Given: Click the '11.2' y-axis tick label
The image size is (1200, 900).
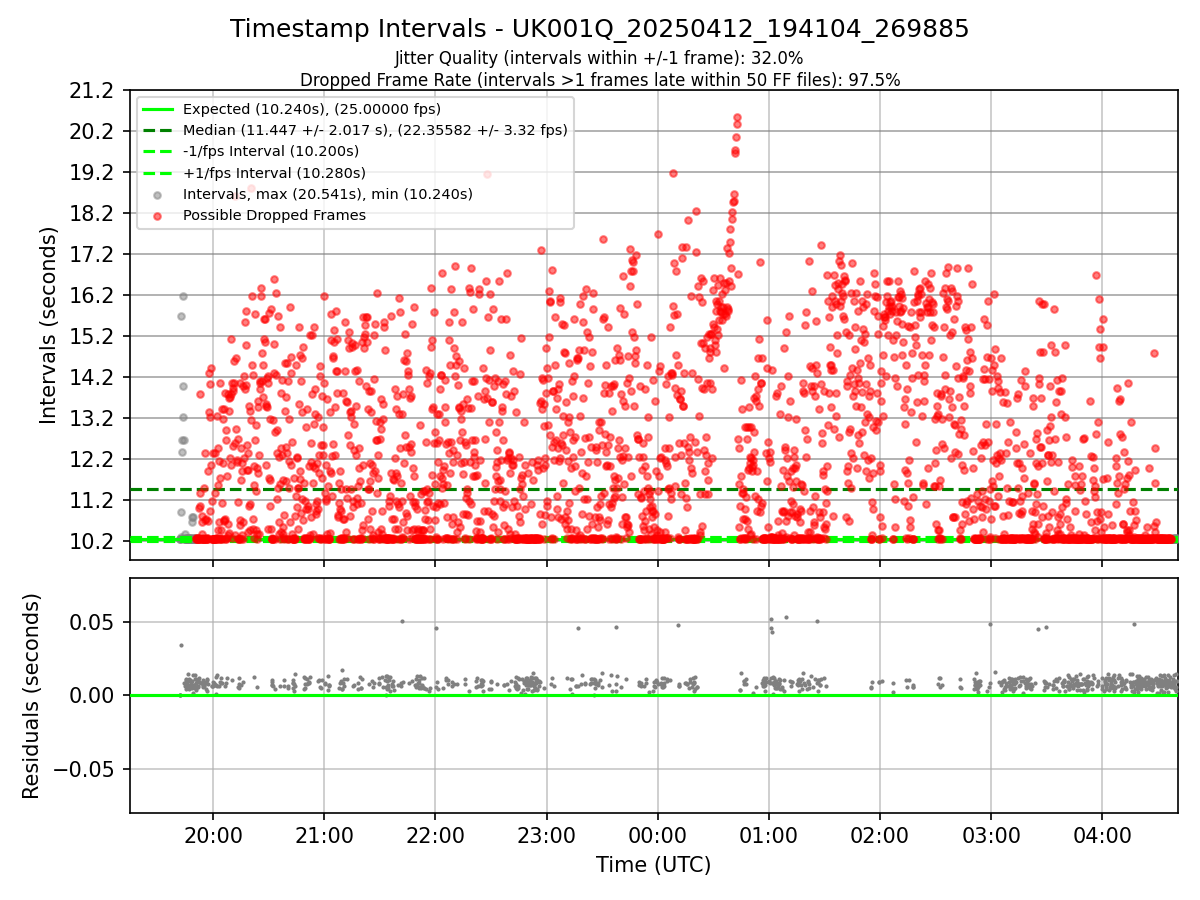Looking at the screenshot, I should (x=93, y=500).
